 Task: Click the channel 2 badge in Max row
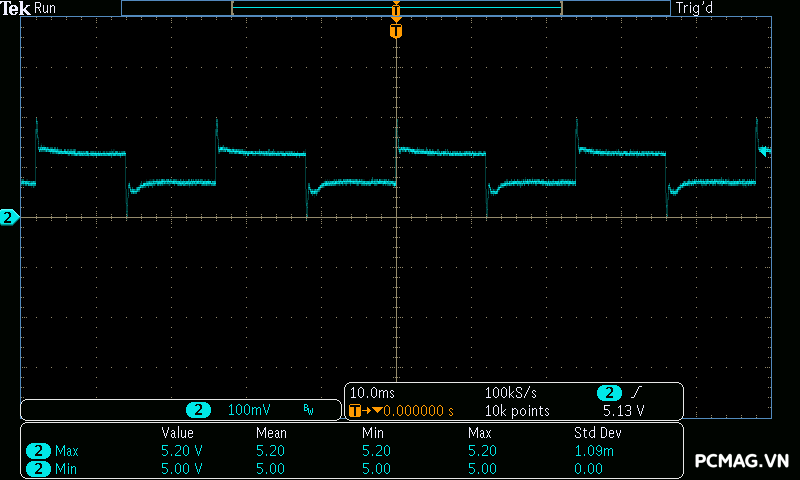coord(38,451)
